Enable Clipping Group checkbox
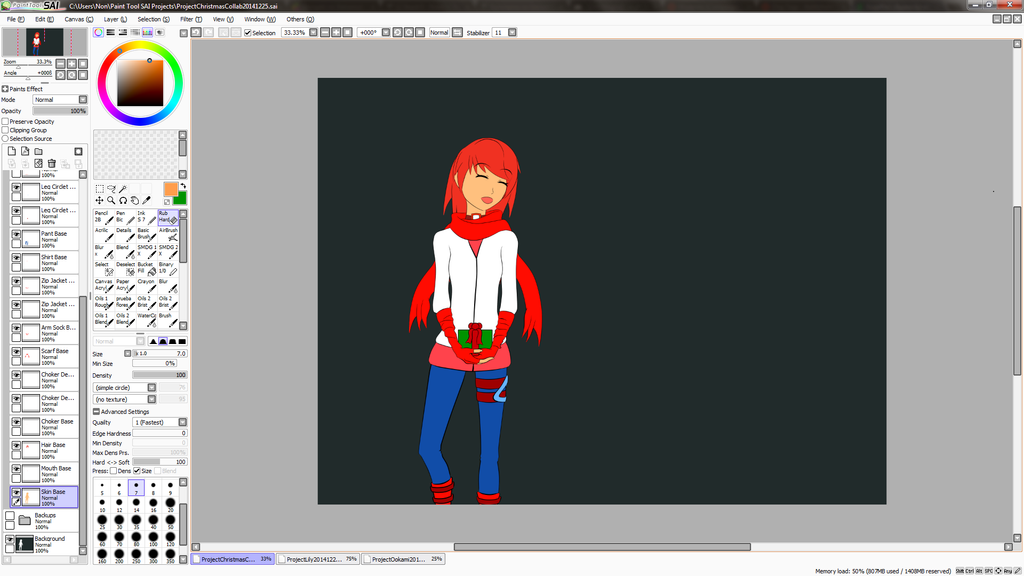Screen dimensions: 1024x576 (x=5, y=130)
